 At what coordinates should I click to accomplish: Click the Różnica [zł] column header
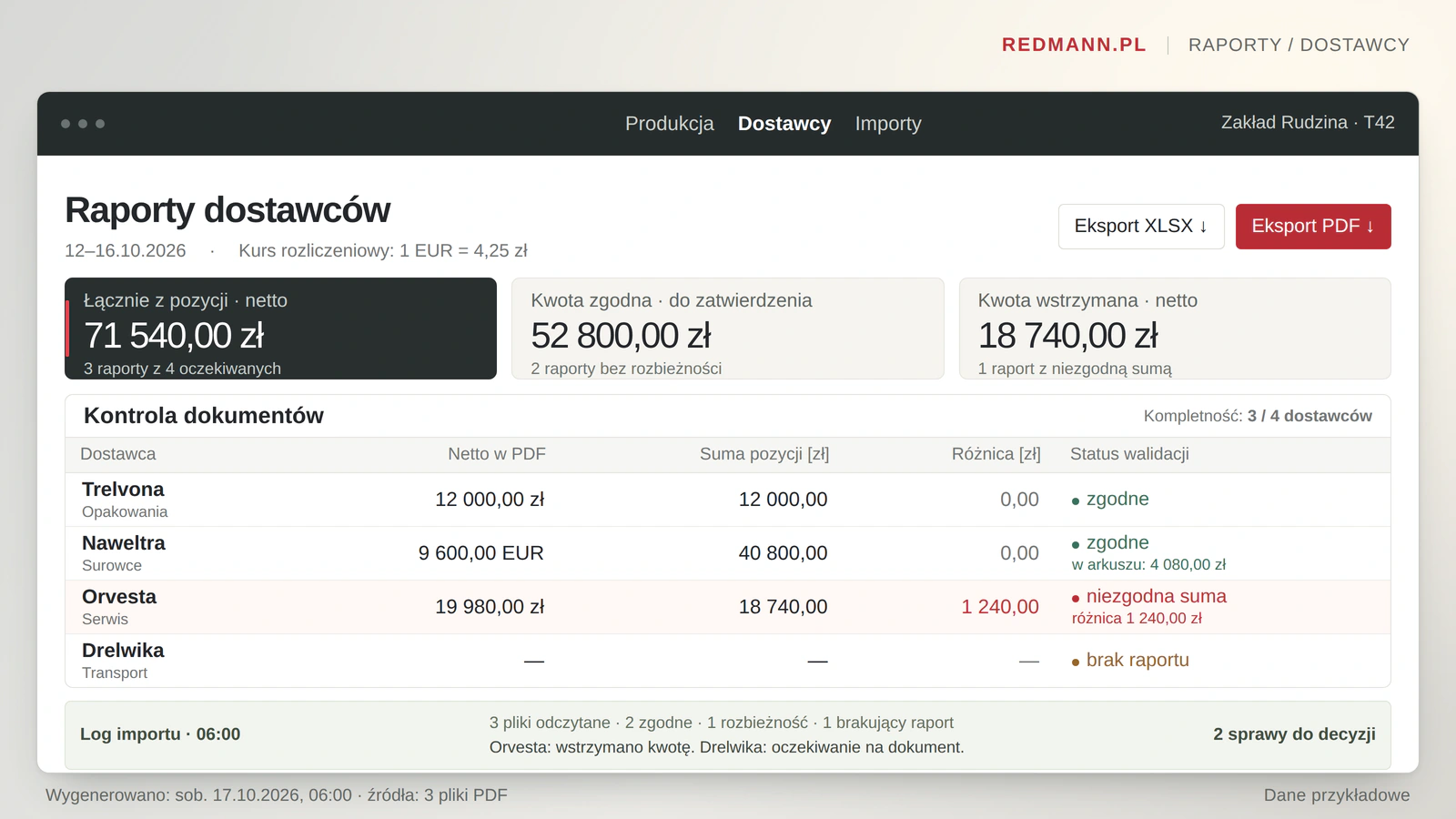(996, 454)
